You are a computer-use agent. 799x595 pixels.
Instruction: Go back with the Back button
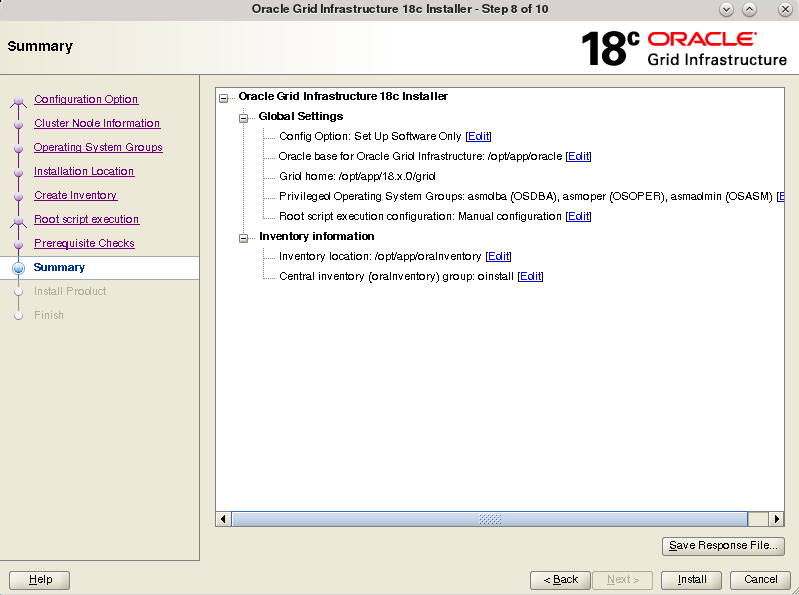click(560, 580)
